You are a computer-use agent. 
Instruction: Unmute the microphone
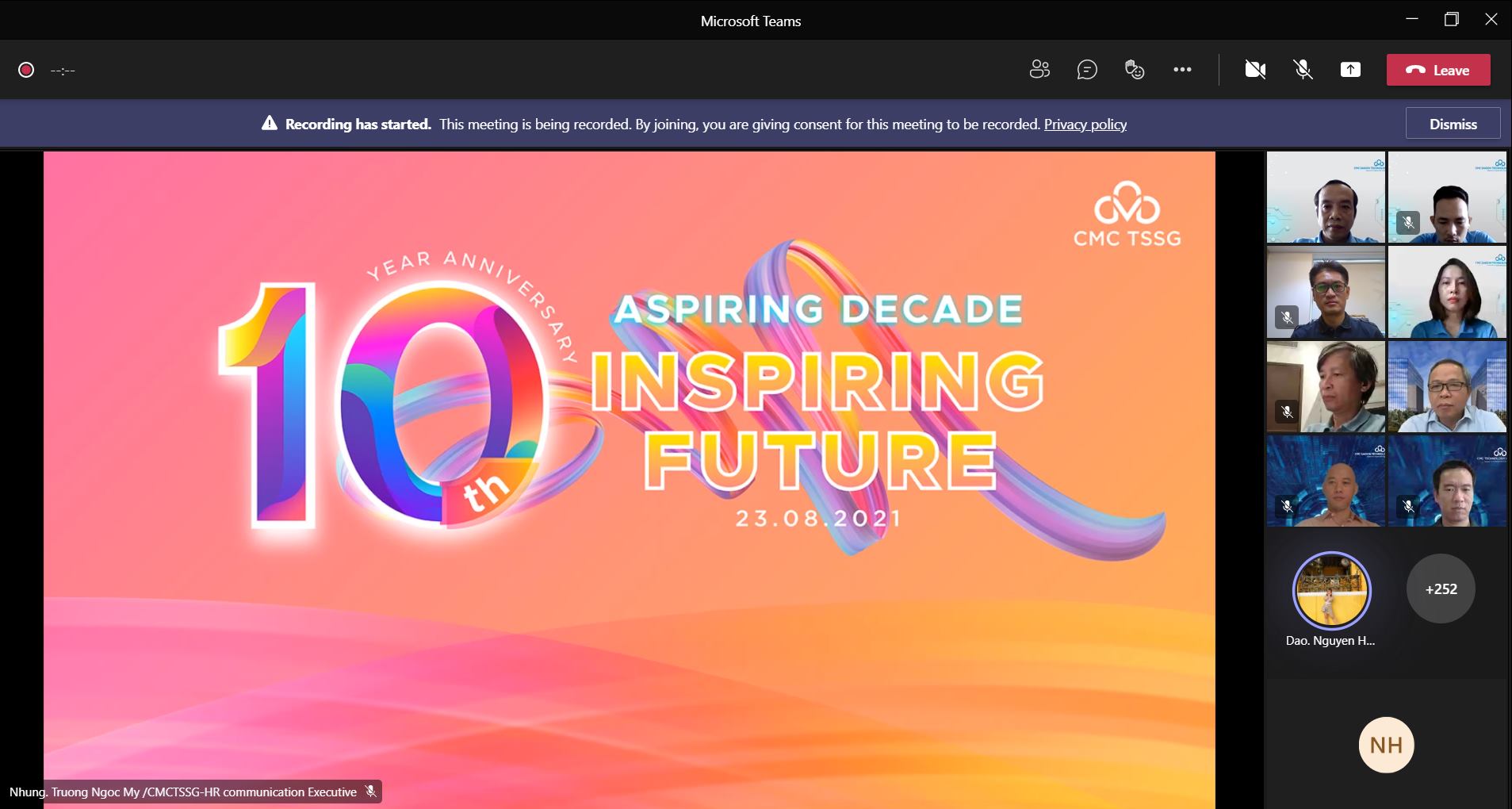click(1303, 70)
